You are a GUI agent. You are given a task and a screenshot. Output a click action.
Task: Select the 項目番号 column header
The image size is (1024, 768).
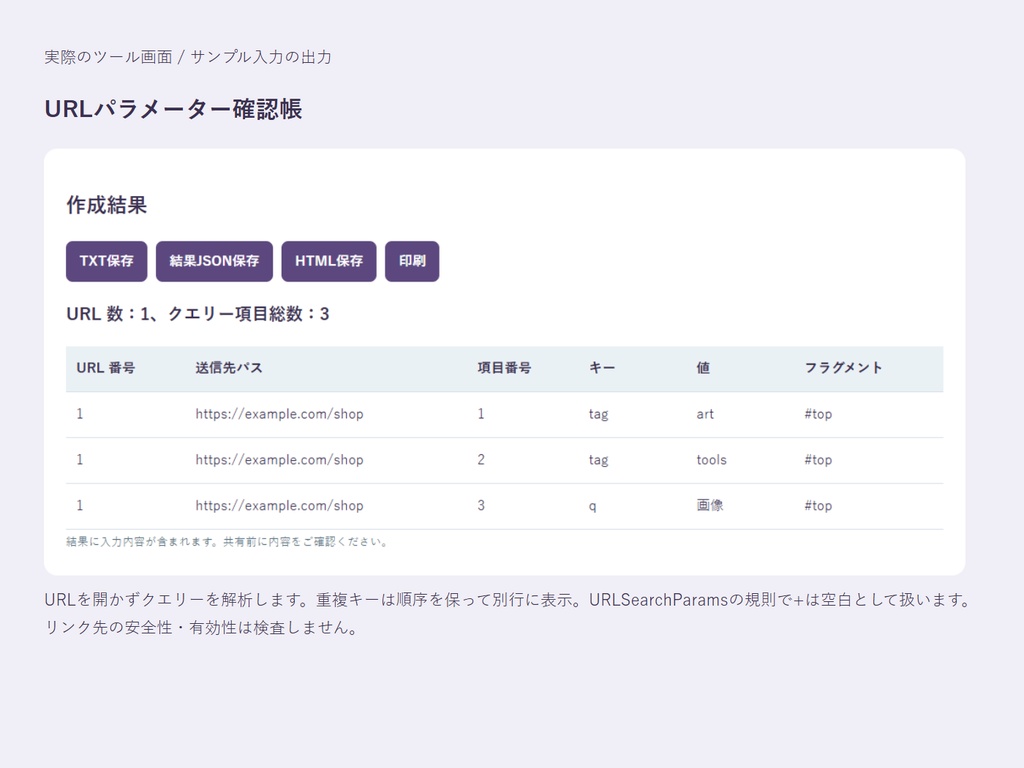click(504, 368)
